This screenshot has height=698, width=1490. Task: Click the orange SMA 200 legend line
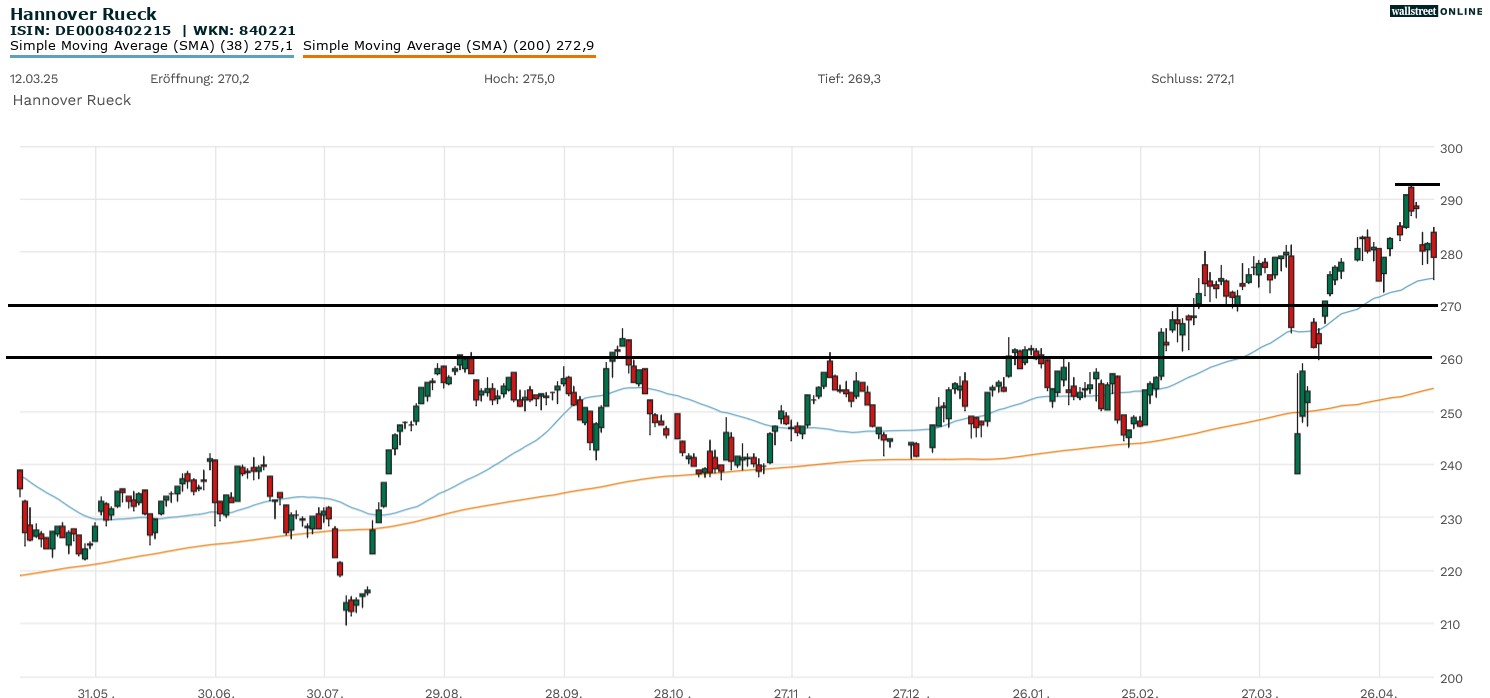click(x=449, y=56)
